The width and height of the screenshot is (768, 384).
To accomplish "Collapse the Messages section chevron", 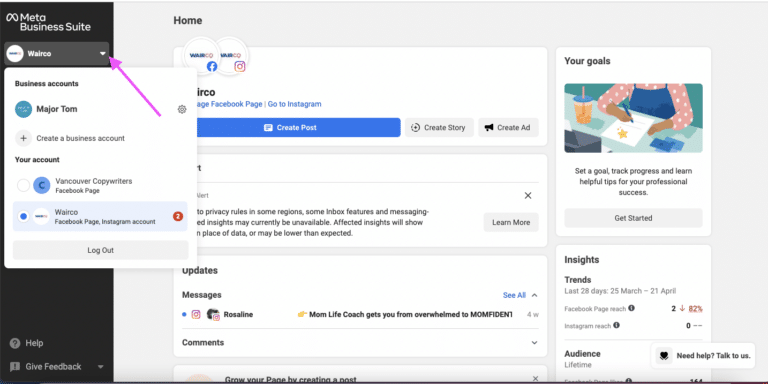I will click(534, 295).
